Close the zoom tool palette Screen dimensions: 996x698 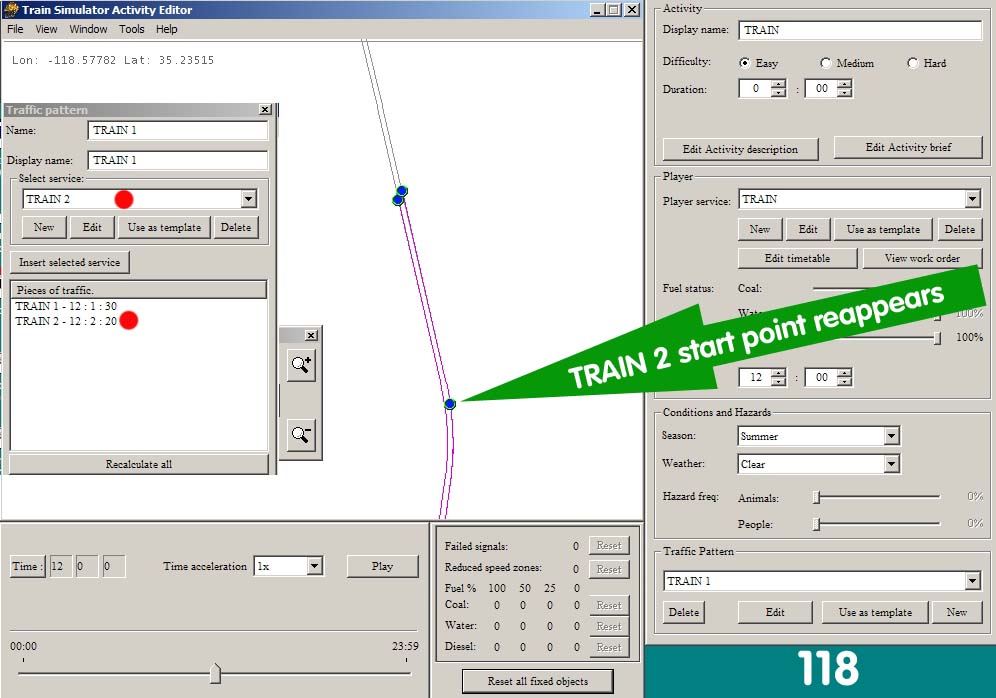click(311, 335)
